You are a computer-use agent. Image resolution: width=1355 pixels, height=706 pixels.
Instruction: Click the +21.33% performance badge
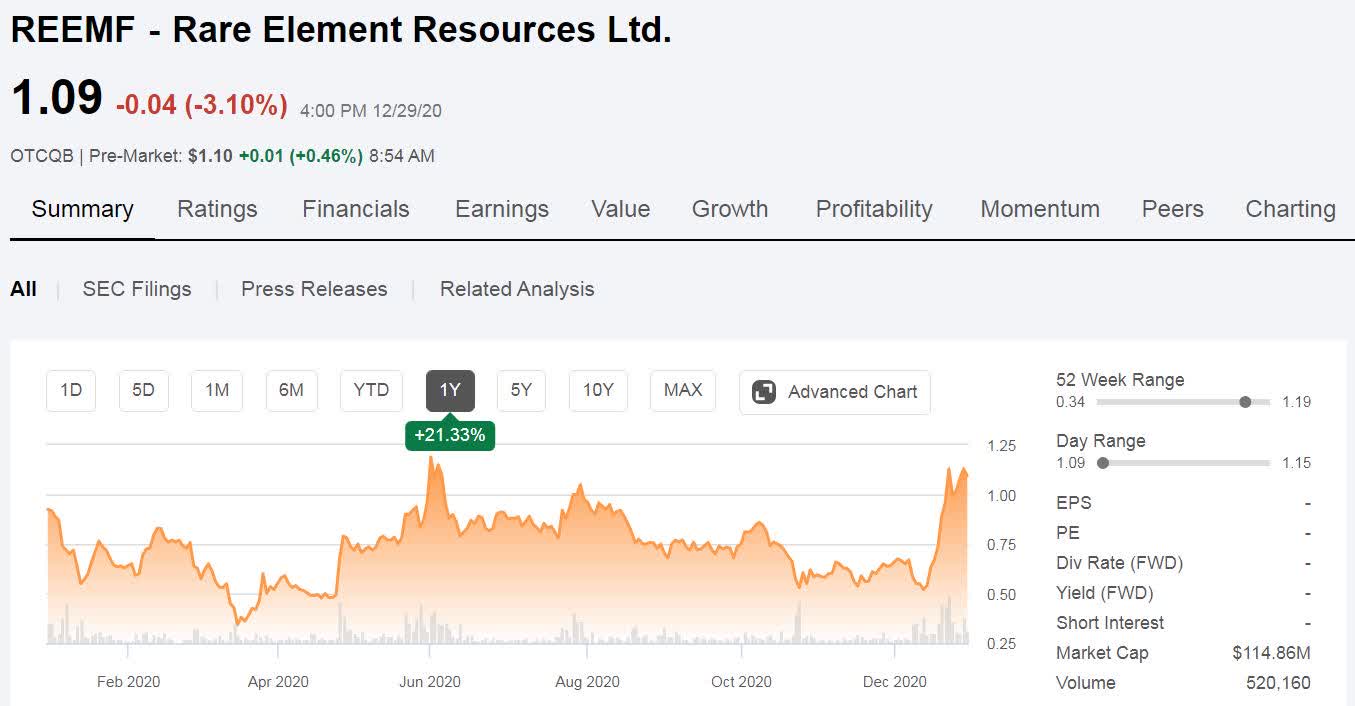tap(450, 435)
